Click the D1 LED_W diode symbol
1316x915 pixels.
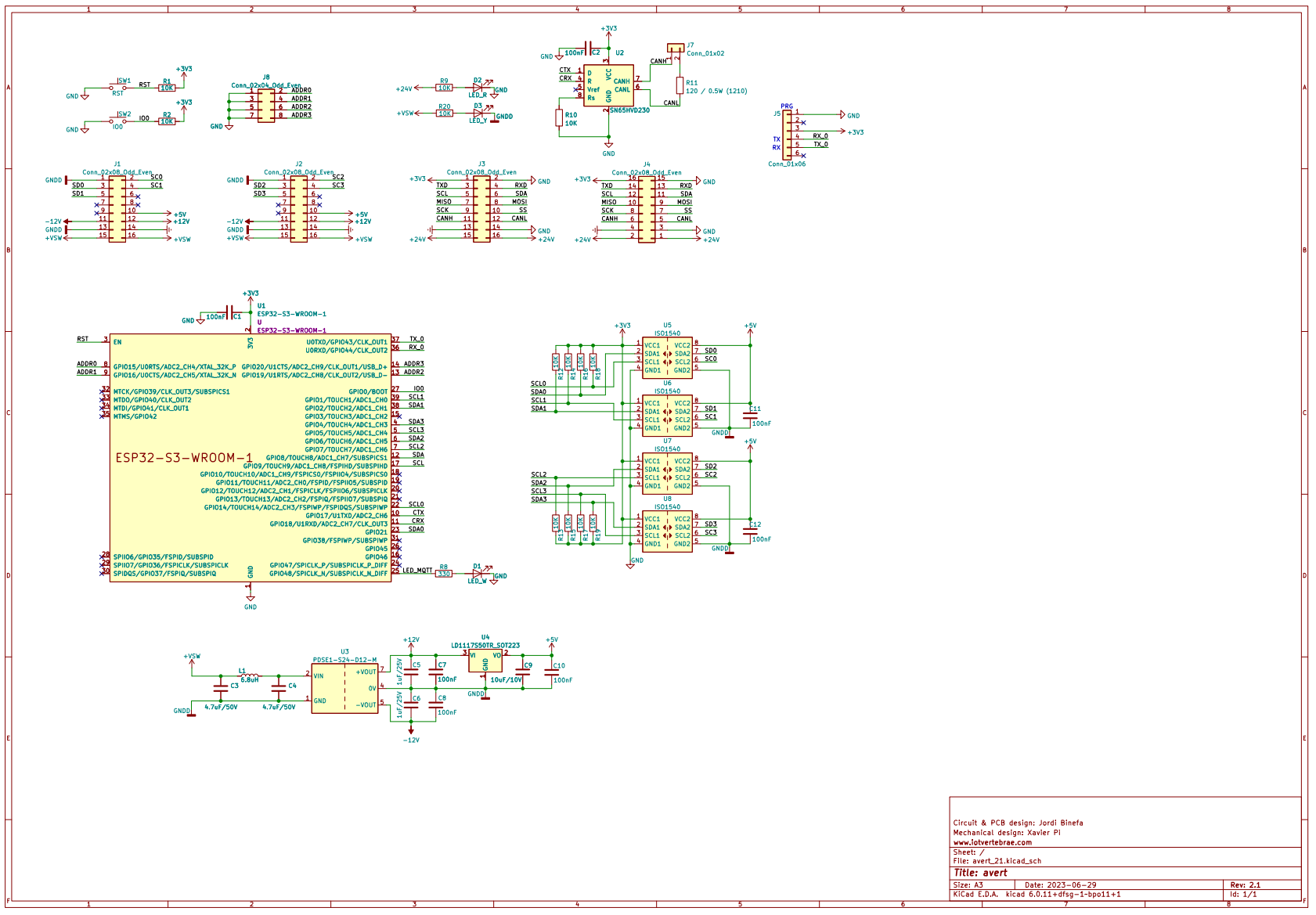coord(478,573)
